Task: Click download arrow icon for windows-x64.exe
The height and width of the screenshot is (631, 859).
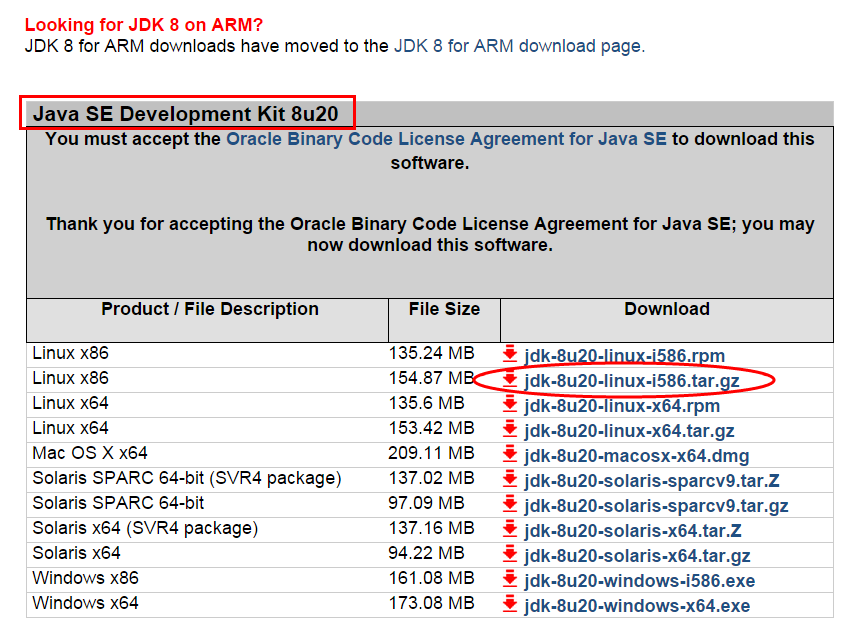Action: click(510, 604)
